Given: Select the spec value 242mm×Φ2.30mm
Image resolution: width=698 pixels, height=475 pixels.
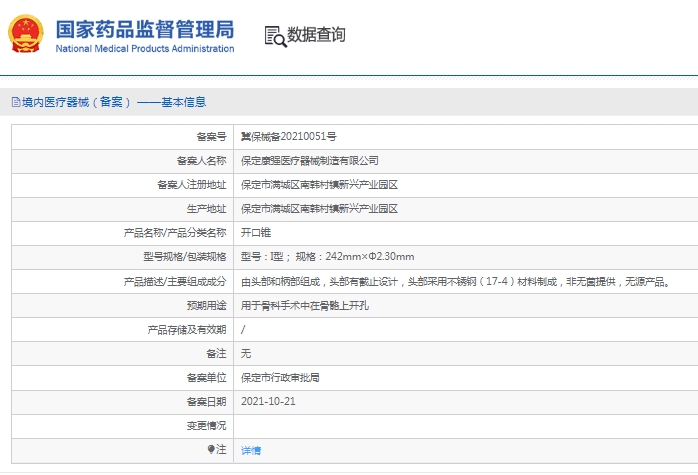Looking at the screenshot, I should click(x=369, y=256).
